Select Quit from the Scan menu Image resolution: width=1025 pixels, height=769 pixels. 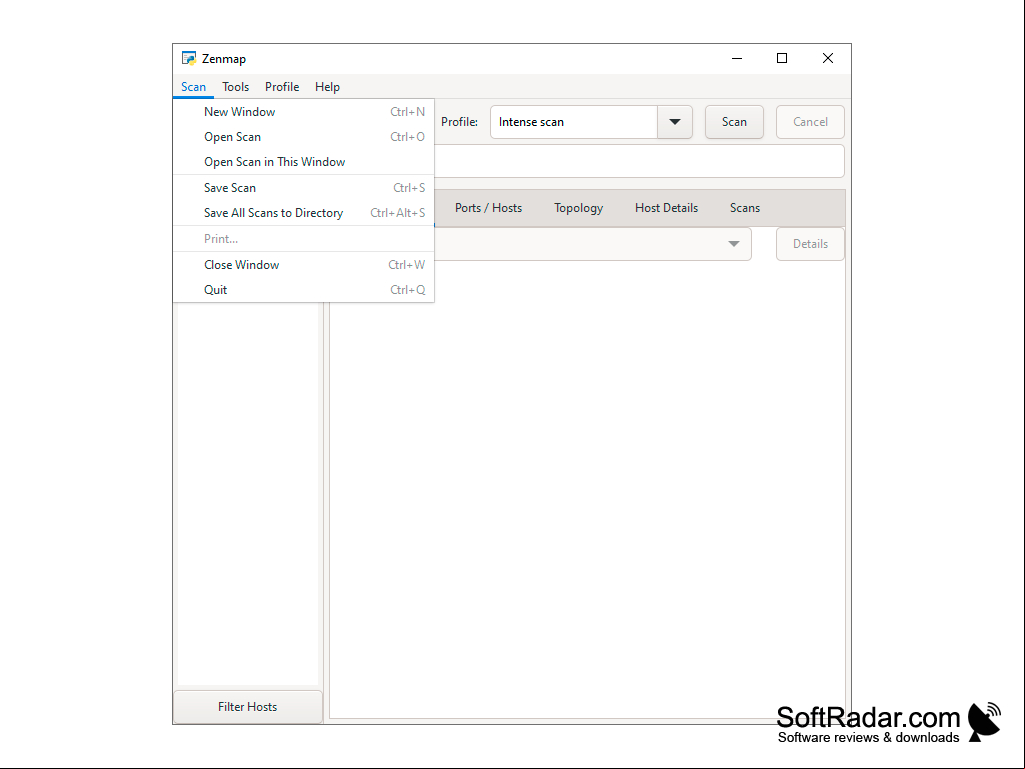(303, 290)
